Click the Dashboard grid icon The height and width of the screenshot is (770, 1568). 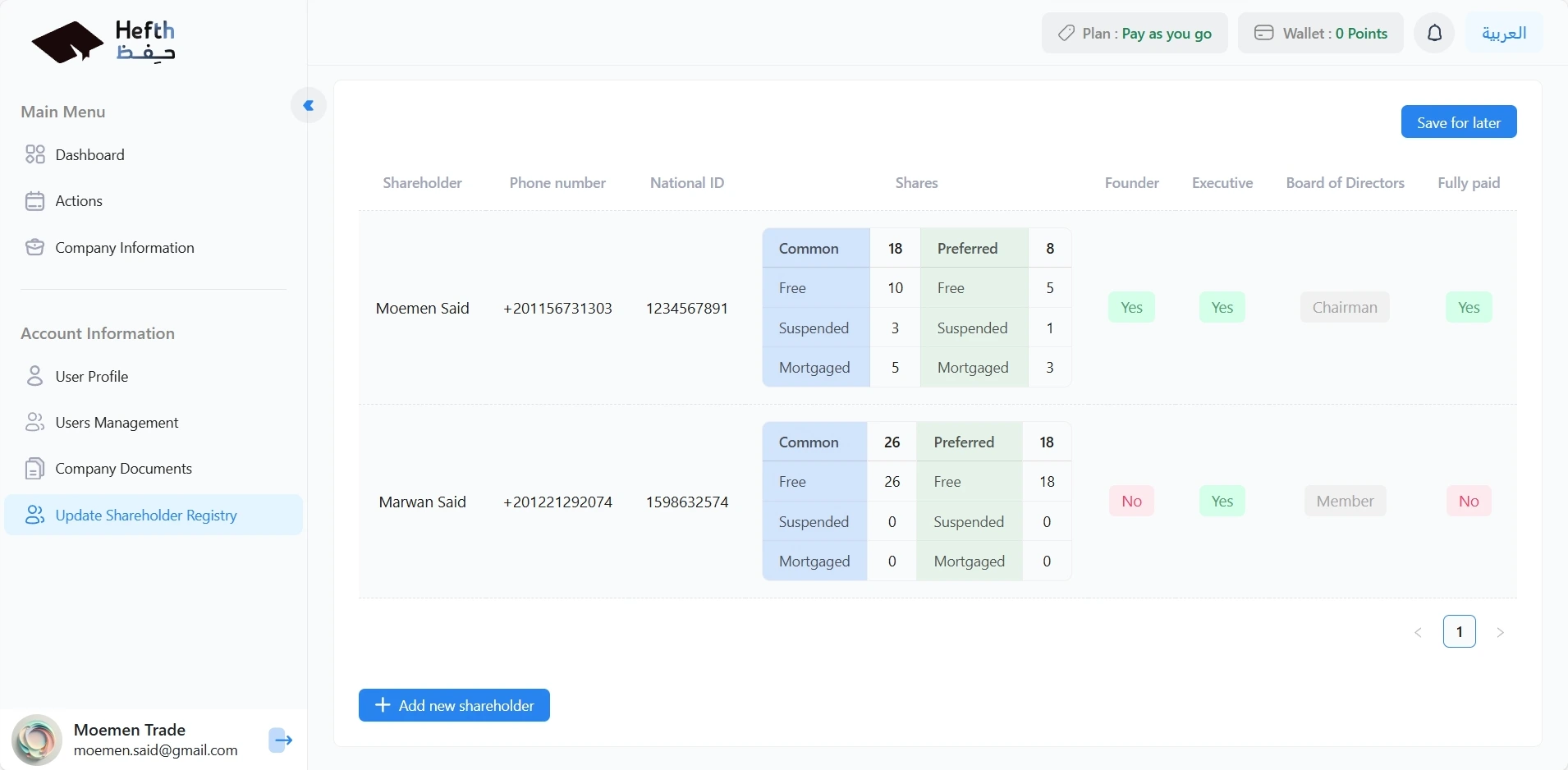coord(34,155)
